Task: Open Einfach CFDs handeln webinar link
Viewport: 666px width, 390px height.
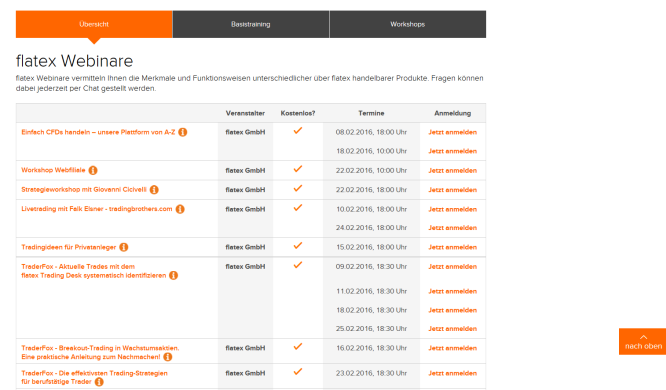Action: coord(98,132)
